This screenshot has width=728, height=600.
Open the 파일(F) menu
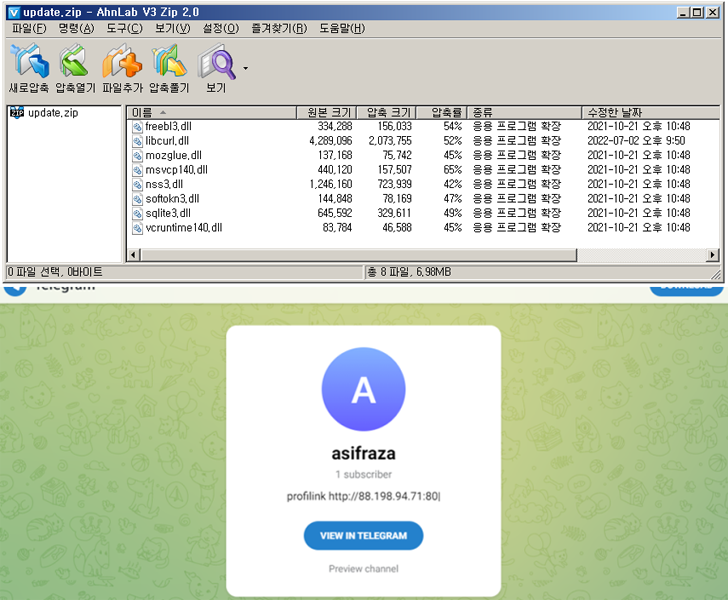click(28, 28)
